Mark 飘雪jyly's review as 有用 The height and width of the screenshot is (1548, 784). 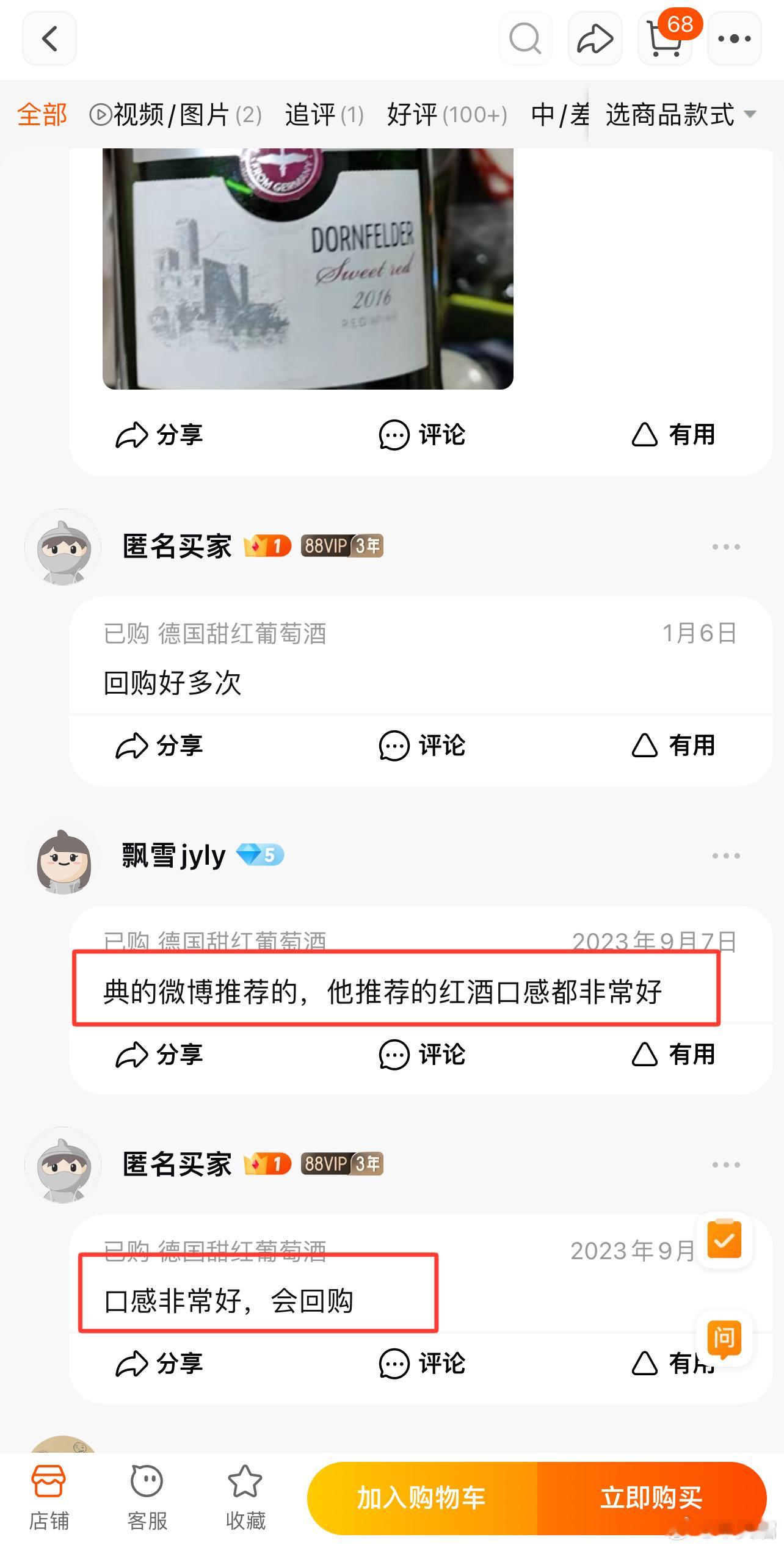click(x=673, y=1054)
